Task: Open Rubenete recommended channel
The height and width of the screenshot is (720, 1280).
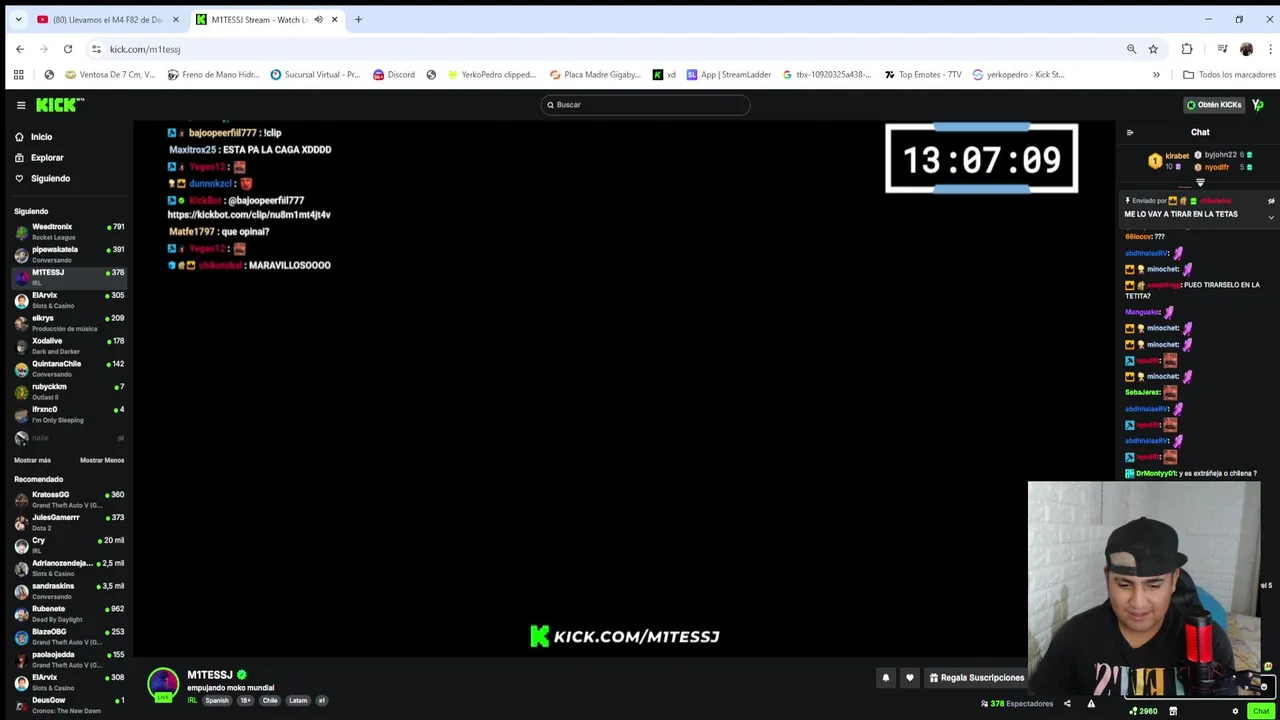Action: (x=69, y=614)
